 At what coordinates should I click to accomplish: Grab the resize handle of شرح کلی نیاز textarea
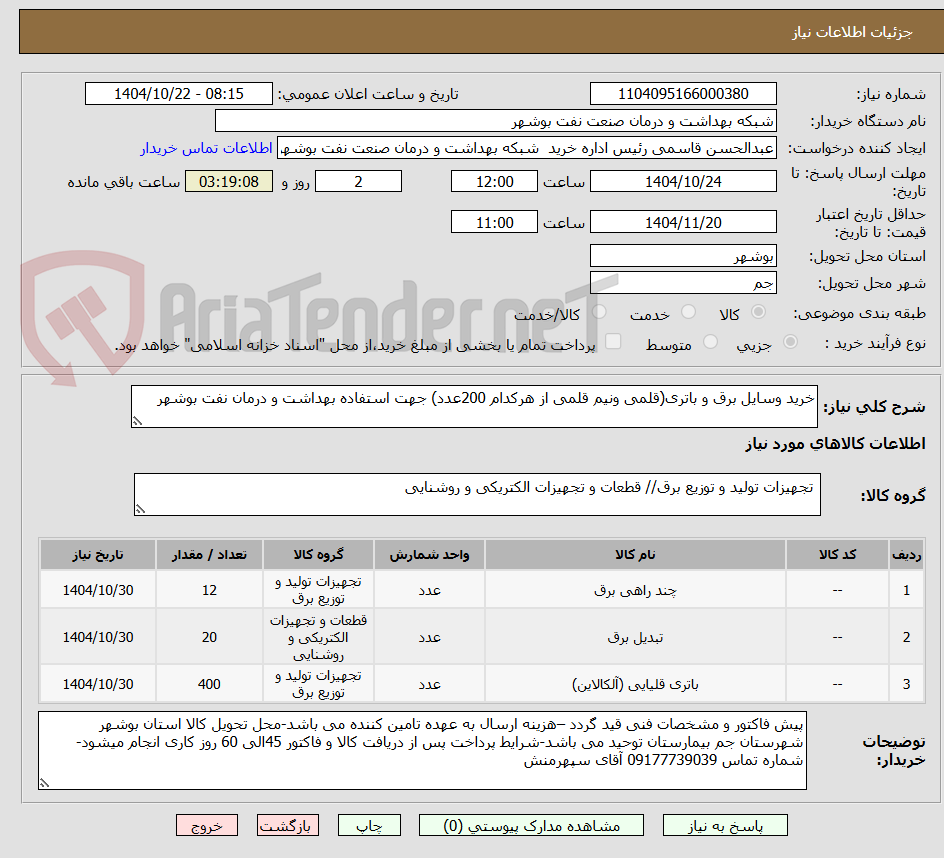(x=137, y=421)
